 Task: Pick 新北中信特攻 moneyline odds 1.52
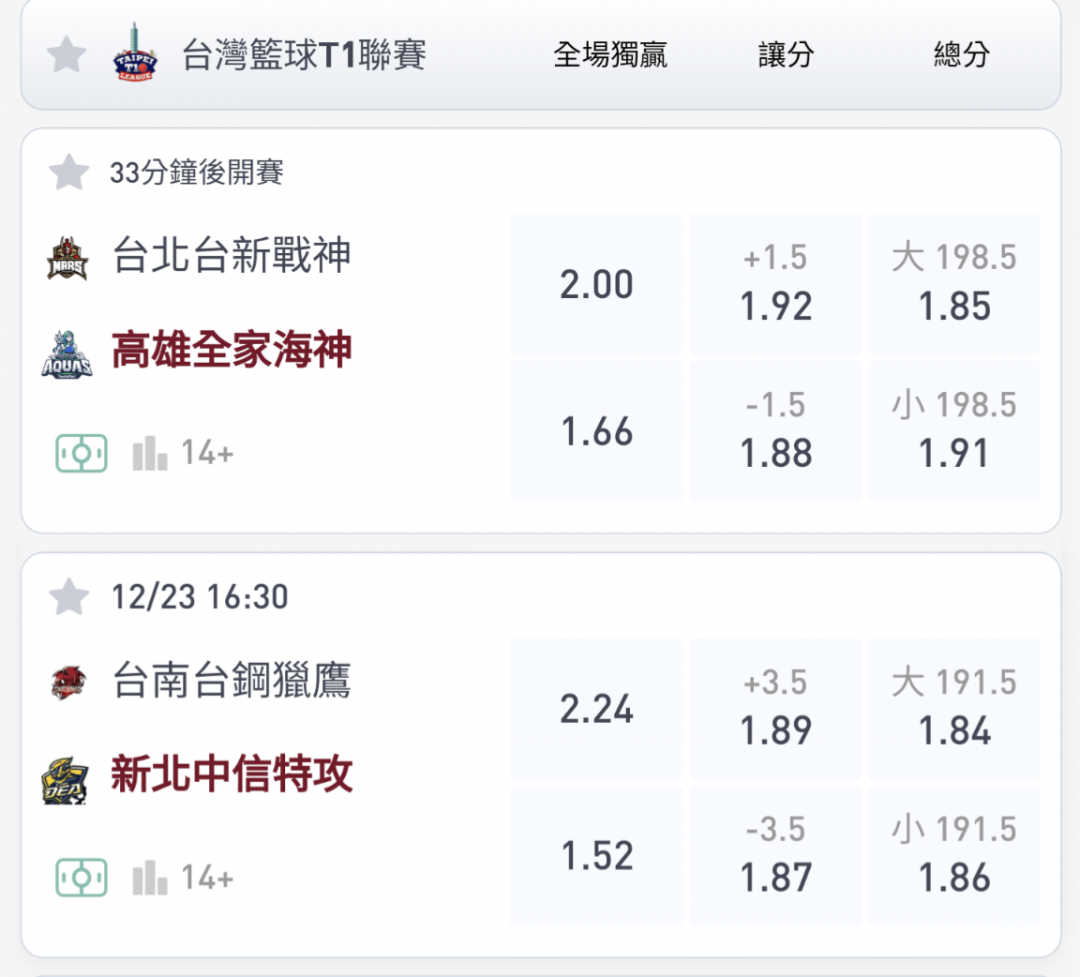coord(596,856)
